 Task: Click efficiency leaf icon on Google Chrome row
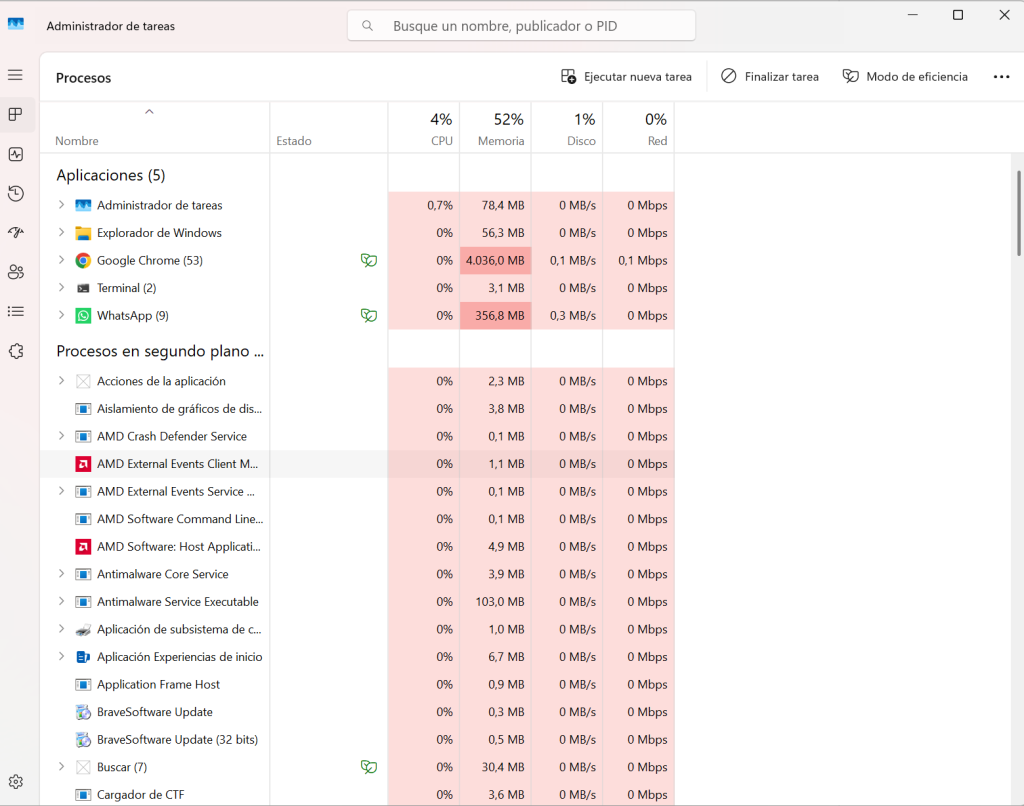369,261
